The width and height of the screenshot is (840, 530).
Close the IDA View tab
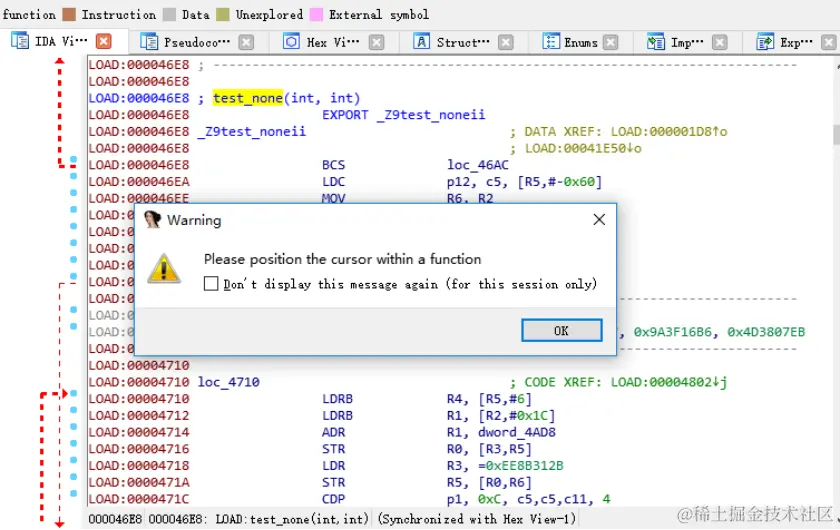click(x=103, y=41)
